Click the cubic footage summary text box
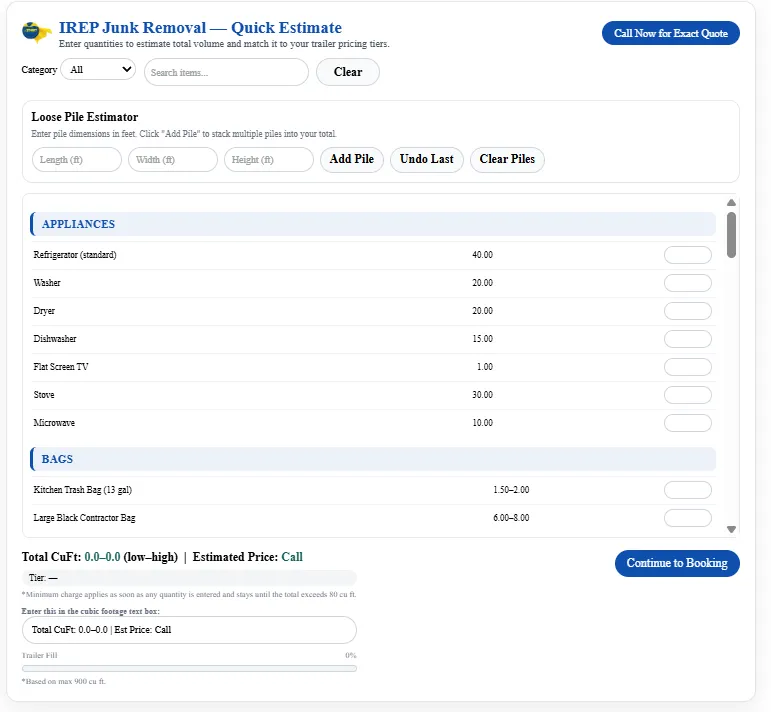The height and width of the screenshot is (712, 771). 189,630
